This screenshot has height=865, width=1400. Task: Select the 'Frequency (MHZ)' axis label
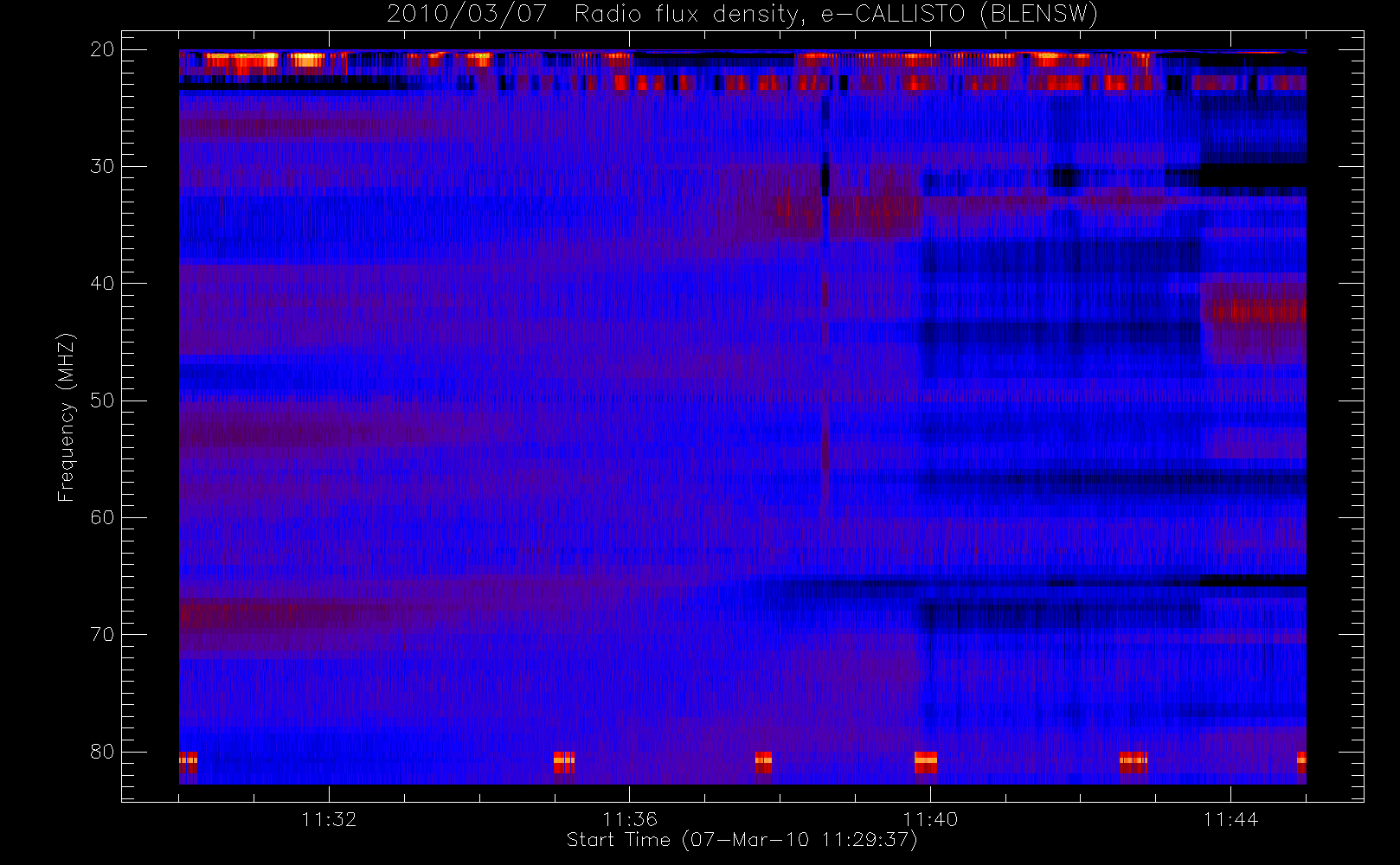(x=66, y=417)
